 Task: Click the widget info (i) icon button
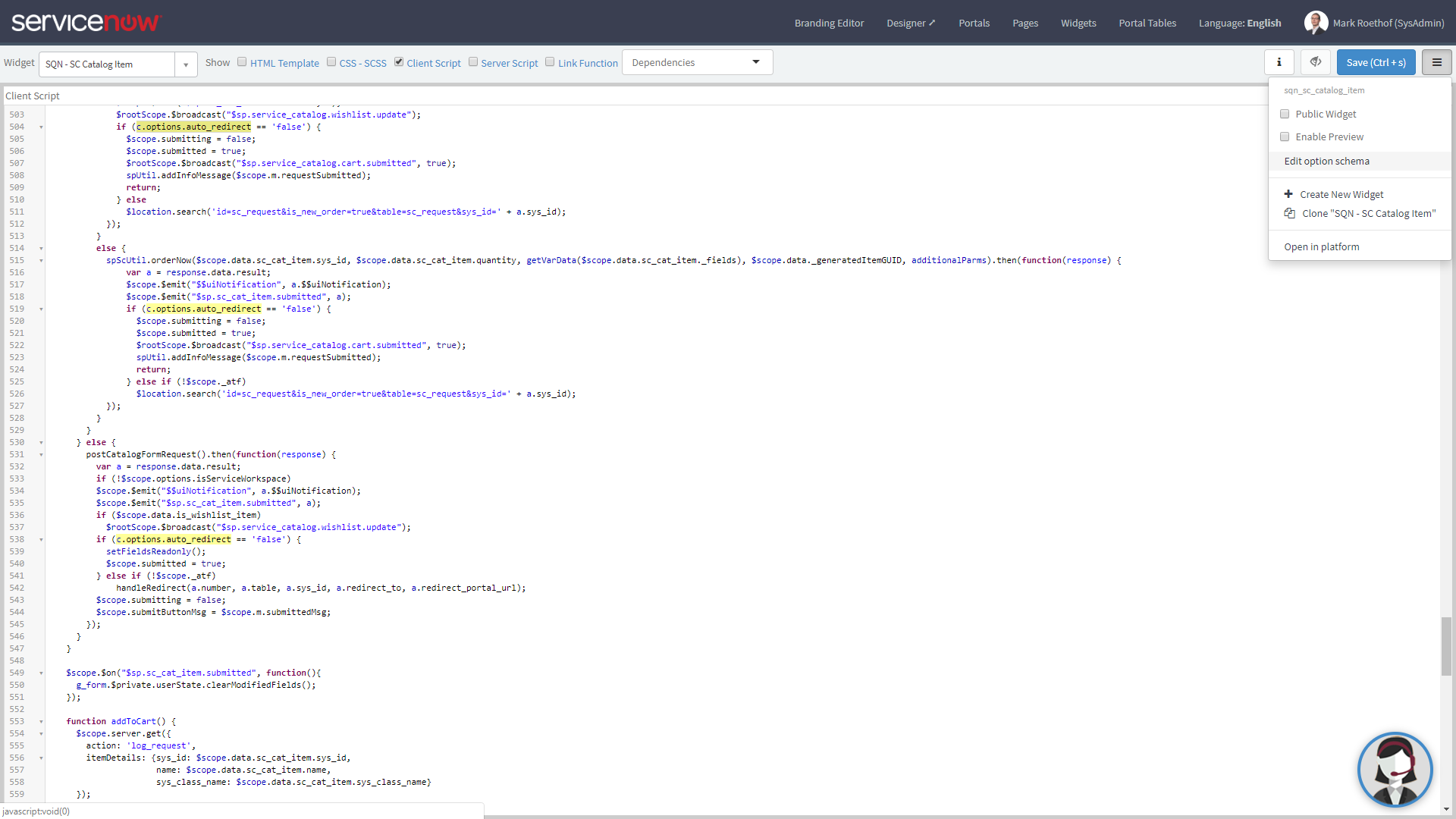tap(1279, 62)
